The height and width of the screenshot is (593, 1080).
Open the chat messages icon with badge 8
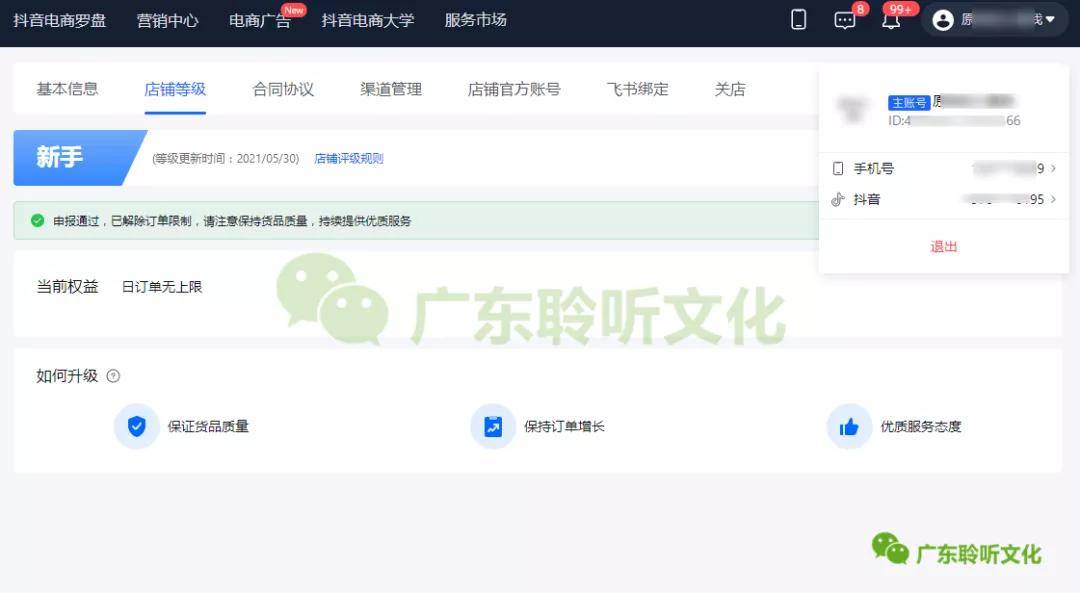pos(844,20)
